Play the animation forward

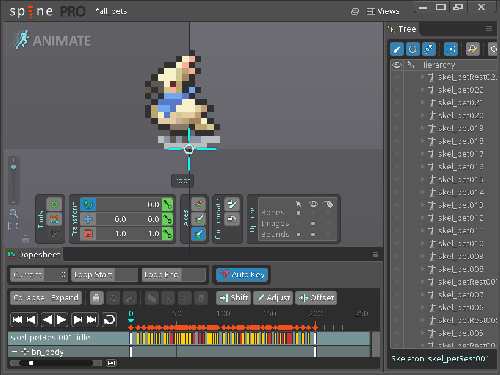(61, 320)
